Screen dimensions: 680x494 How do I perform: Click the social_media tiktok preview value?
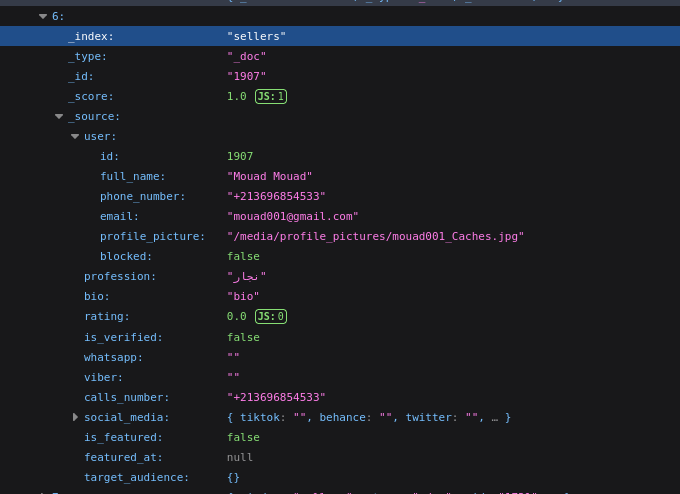(369, 417)
